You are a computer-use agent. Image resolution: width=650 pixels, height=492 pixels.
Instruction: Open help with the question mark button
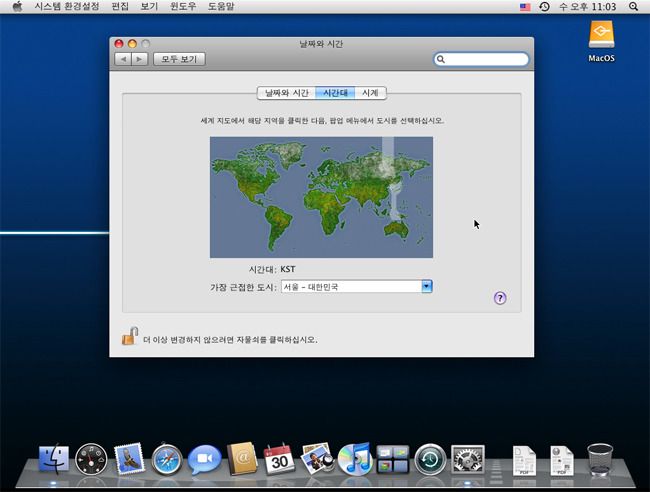tap(500, 298)
